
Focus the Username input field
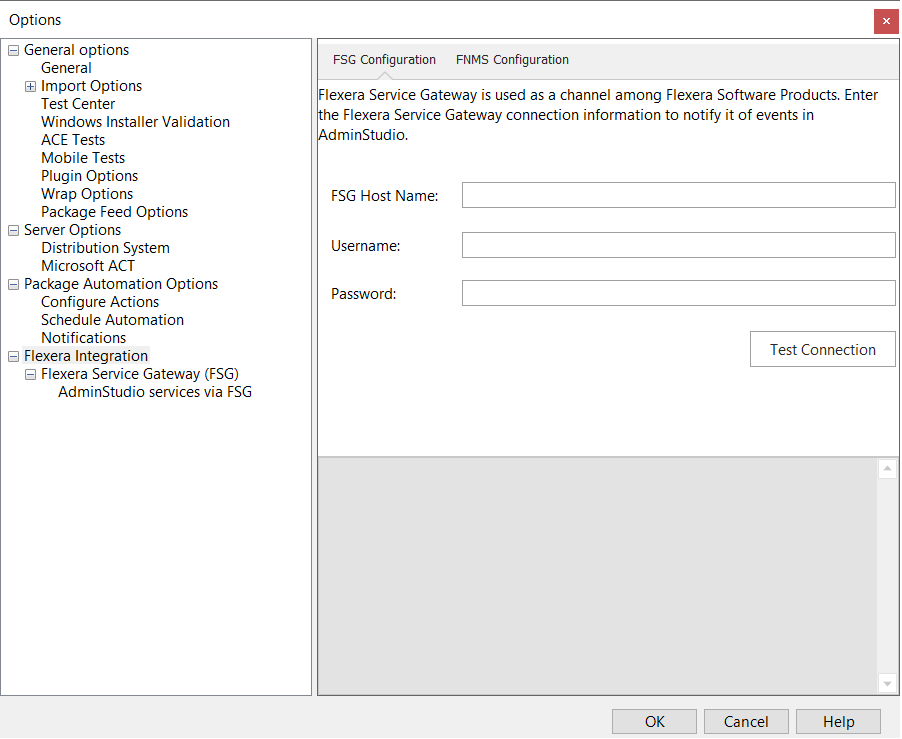pyautogui.click(x=679, y=245)
